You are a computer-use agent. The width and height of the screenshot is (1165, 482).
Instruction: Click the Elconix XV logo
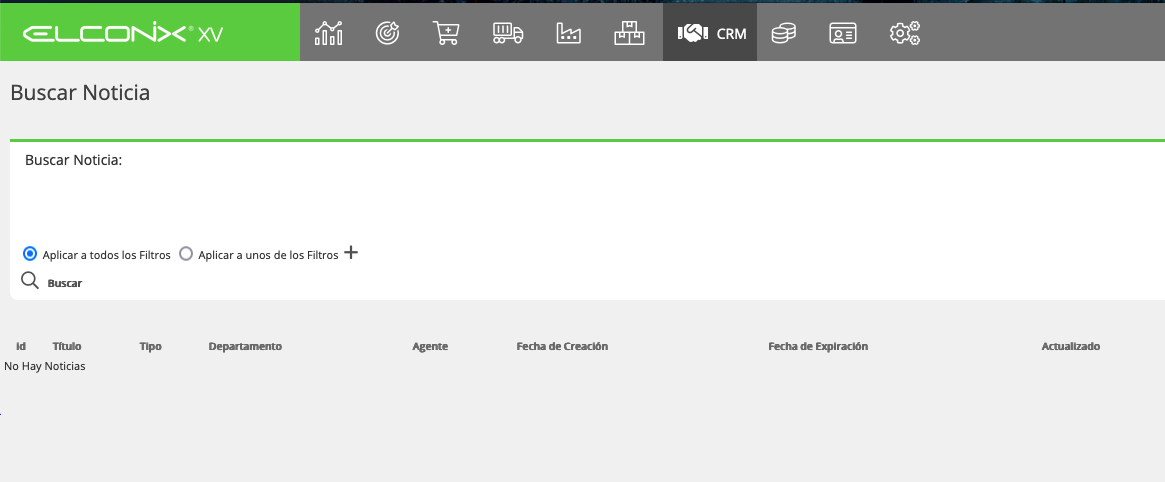(123, 33)
